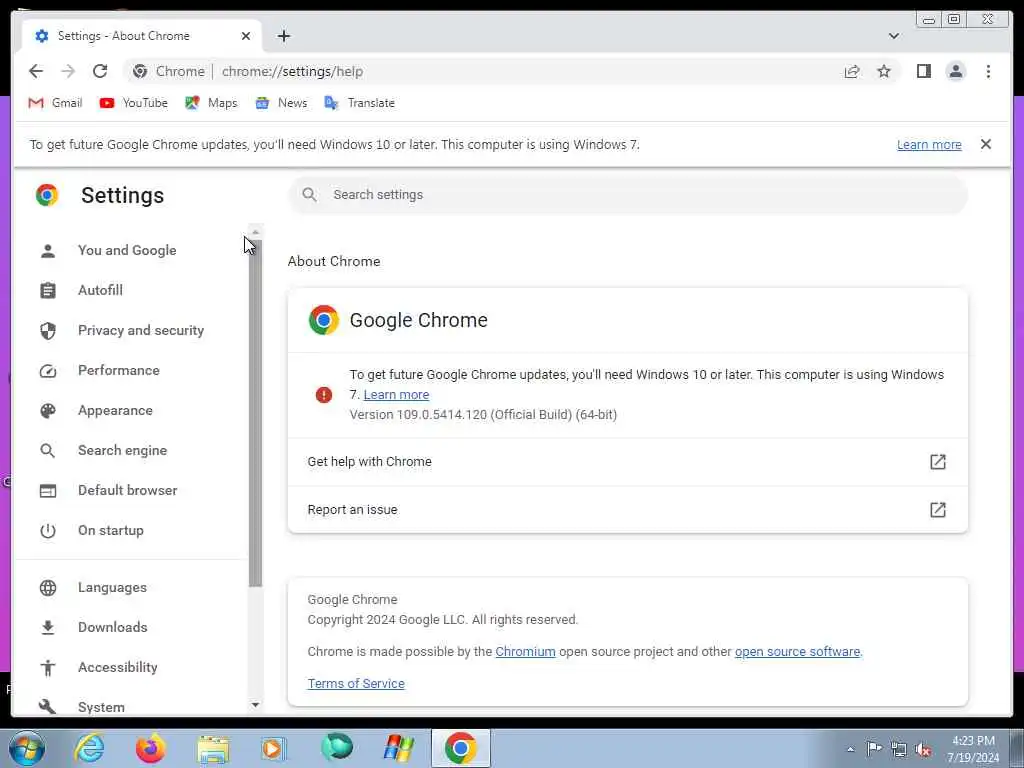Viewport: 1024px width, 768px height.
Task: Open Accessibility settings
Action: (x=118, y=667)
